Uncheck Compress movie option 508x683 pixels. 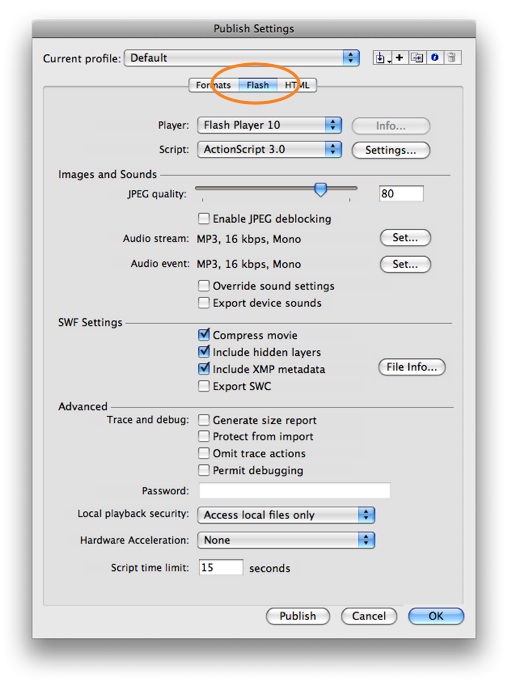pyautogui.click(x=203, y=335)
